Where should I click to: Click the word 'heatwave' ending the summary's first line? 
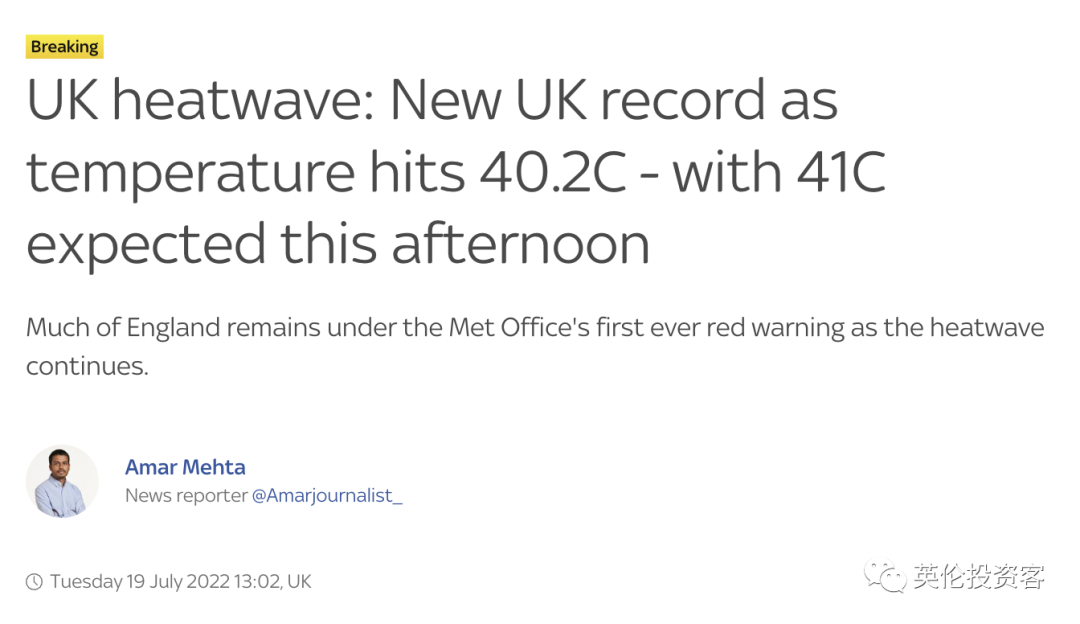987,328
